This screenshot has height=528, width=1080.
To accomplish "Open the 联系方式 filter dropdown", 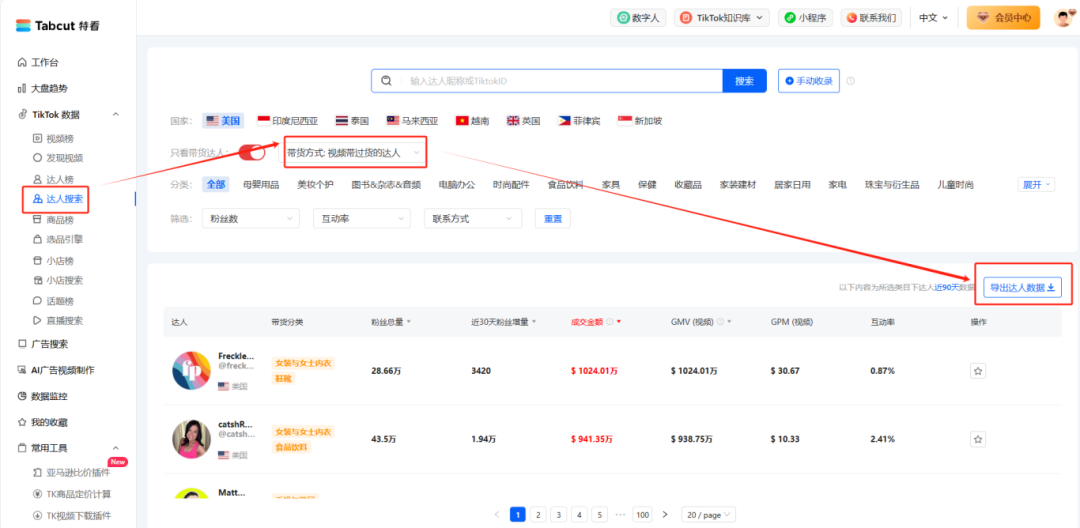I will tap(472, 218).
